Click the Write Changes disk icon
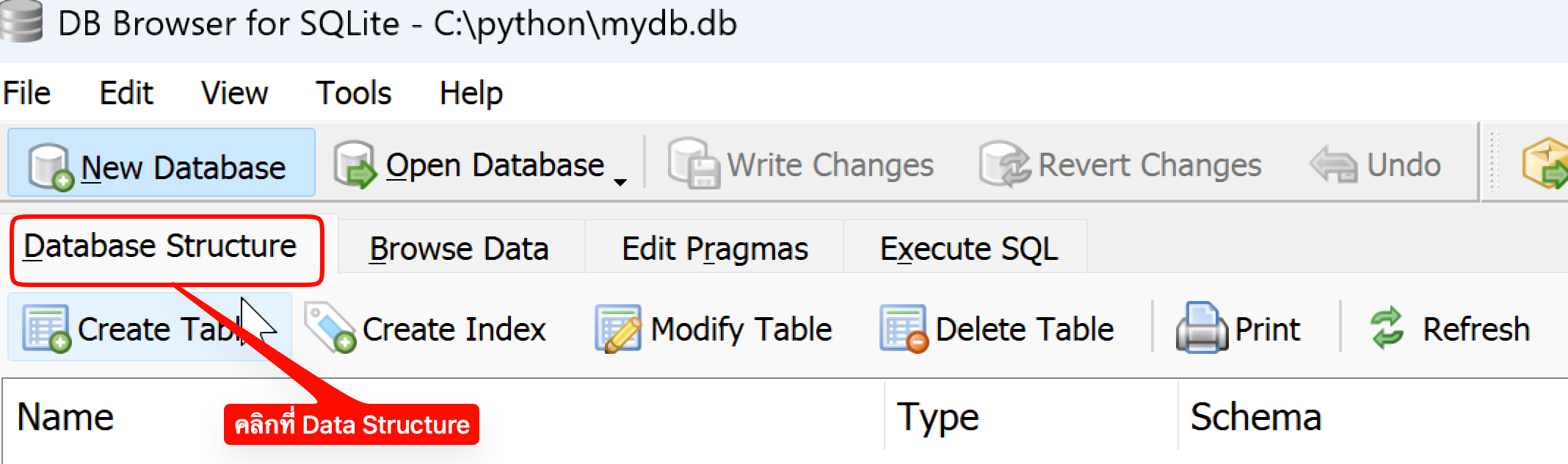Screen dimensions: 1568x464 pyautogui.click(x=693, y=164)
